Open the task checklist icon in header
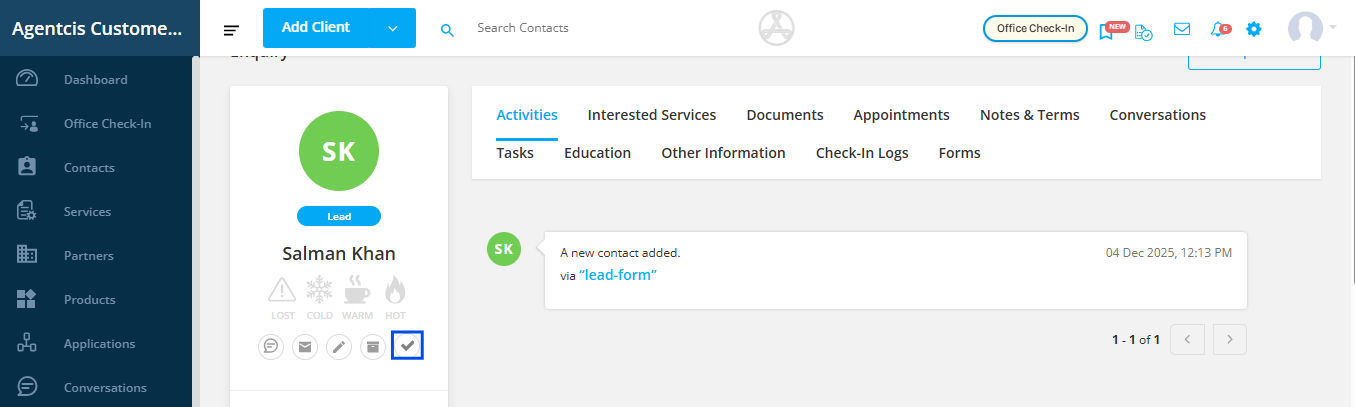 pyautogui.click(x=1143, y=31)
